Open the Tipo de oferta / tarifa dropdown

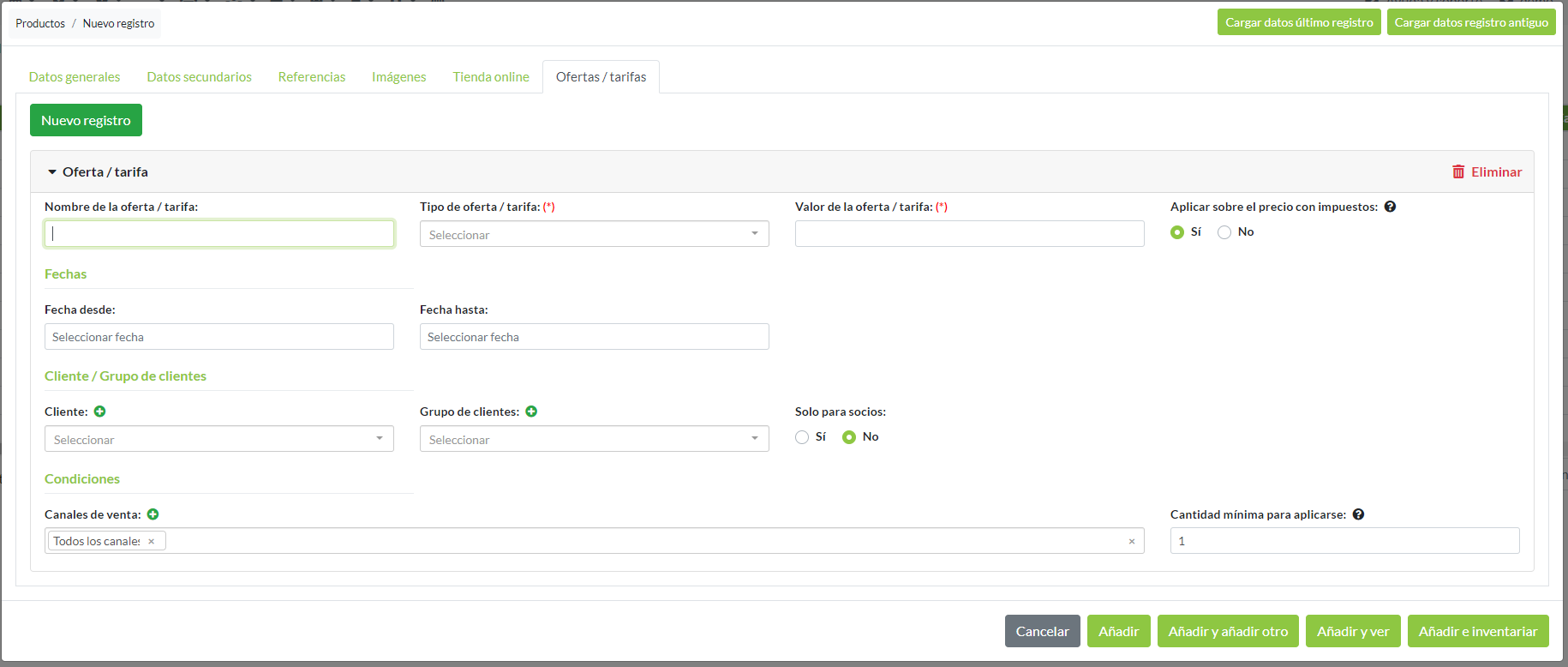tap(594, 234)
